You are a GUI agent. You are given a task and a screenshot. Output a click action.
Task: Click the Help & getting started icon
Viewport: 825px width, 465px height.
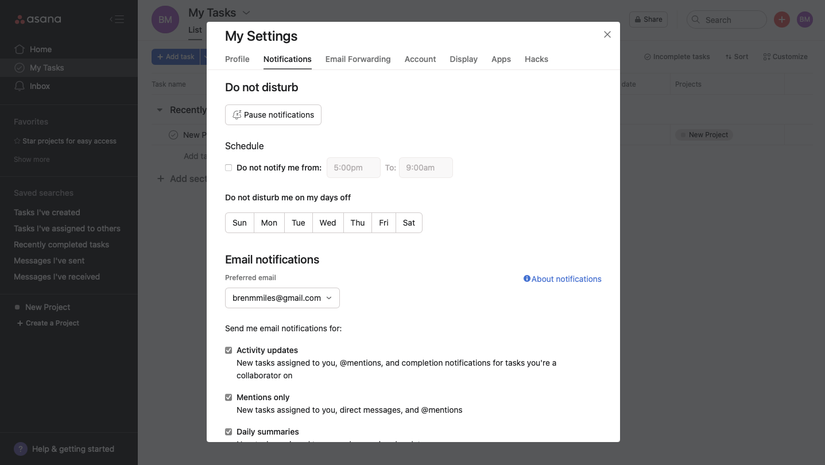[x=20, y=449]
